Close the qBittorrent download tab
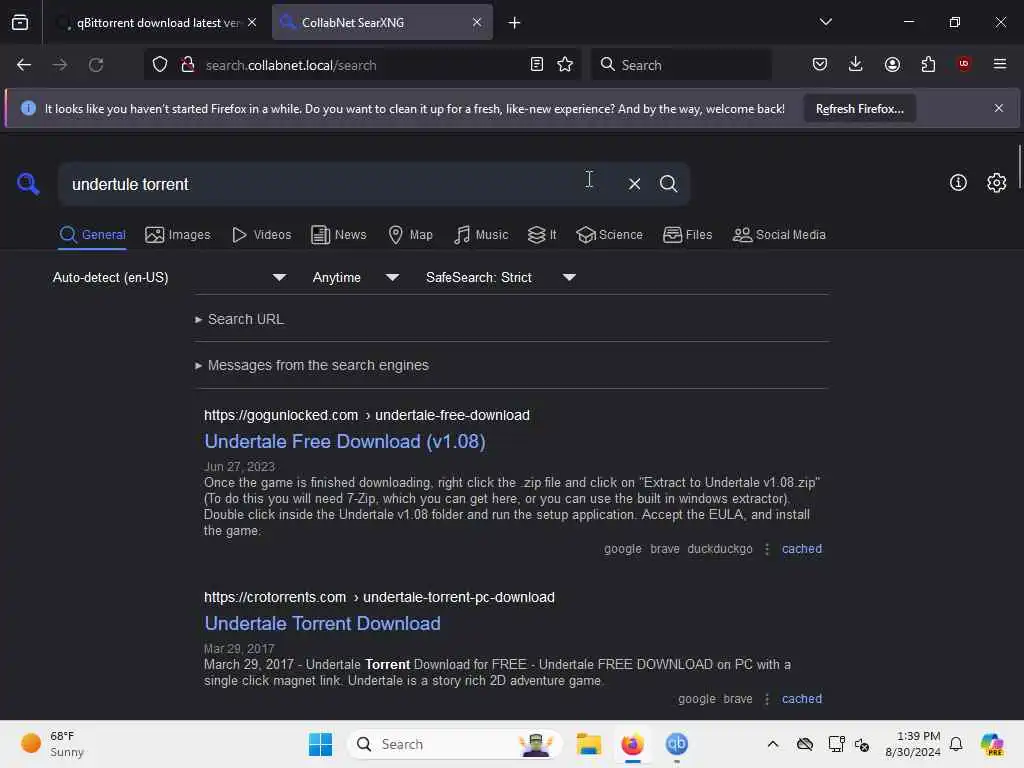The height and width of the screenshot is (768, 1024). [252, 22]
